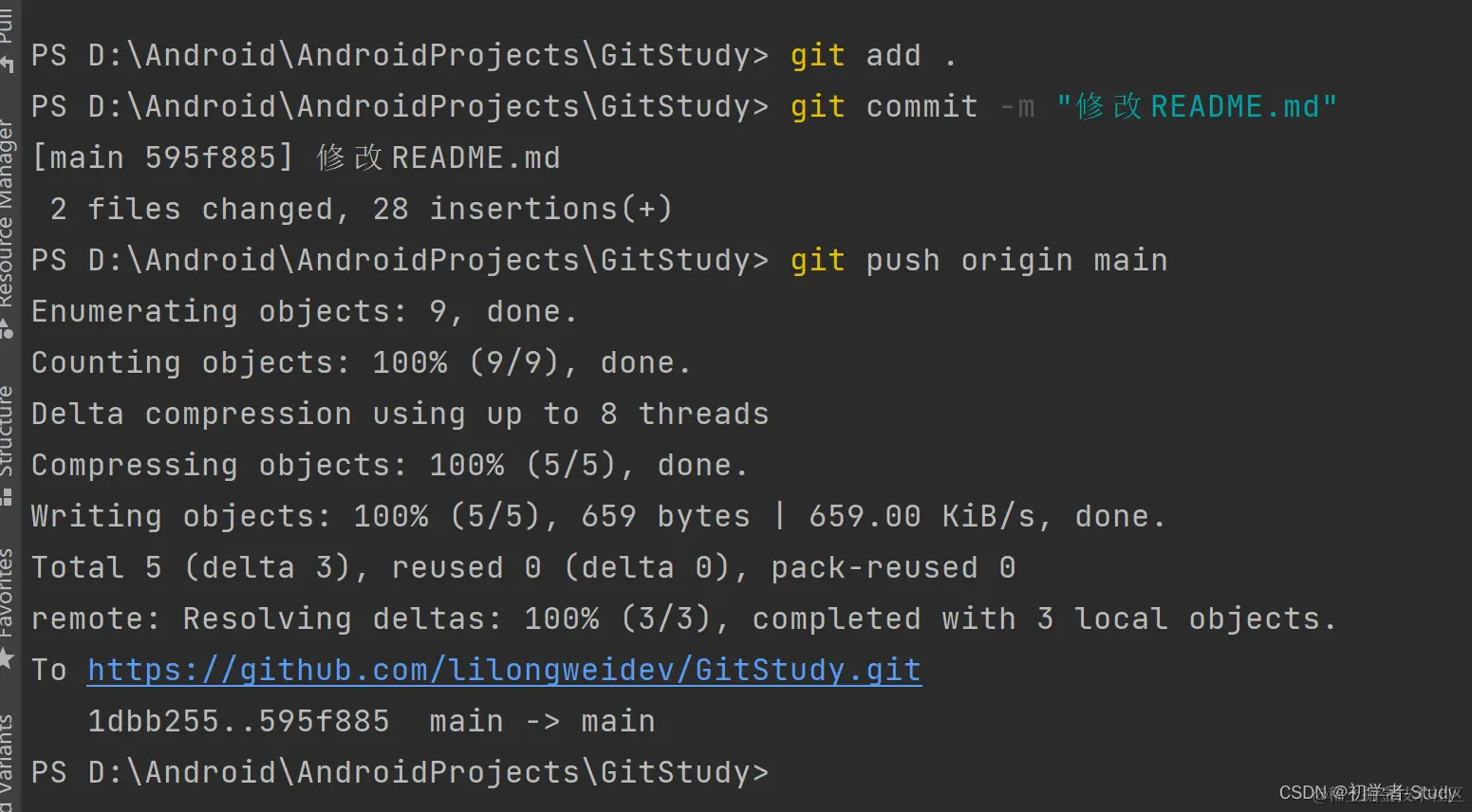Click the 'Writing objects: 100% (5/5)' line
The width and height of the screenshot is (1472, 812).
click(x=598, y=516)
